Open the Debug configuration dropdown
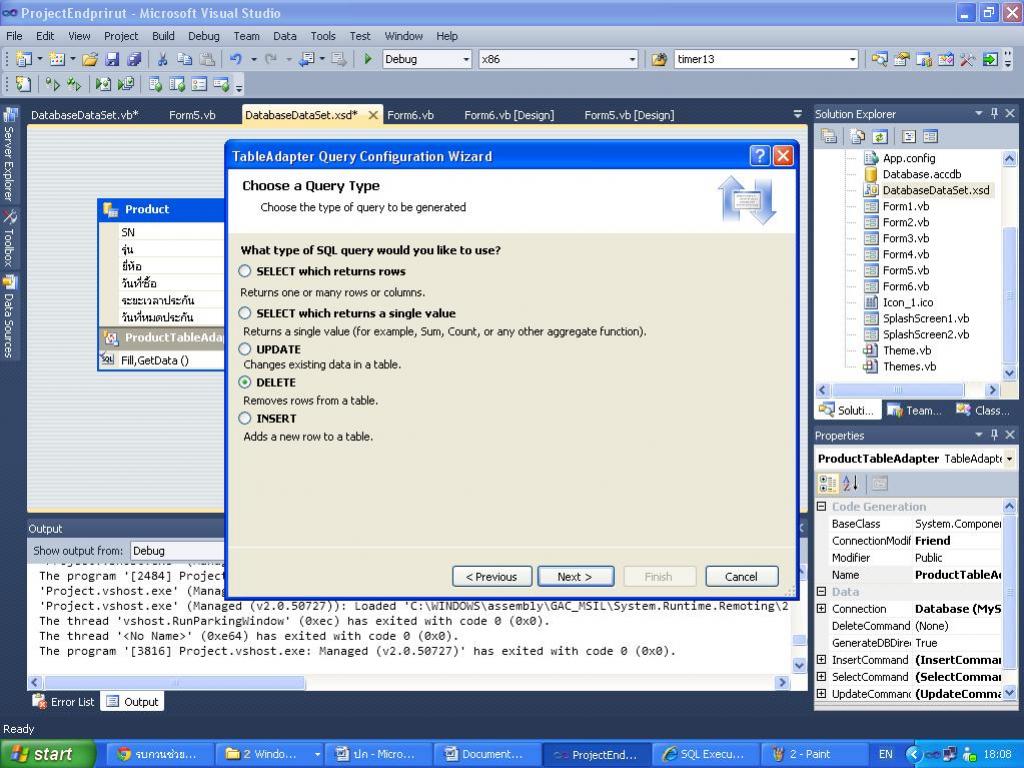This screenshot has width=1024, height=768. 466,59
